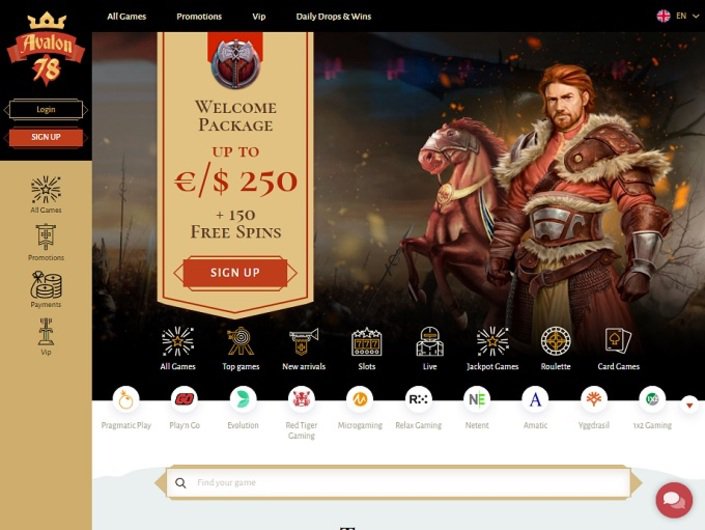The height and width of the screenshot is (530, 705).
Task: Click the Login button
Action: pyautogui.click(x=46, y=110)
